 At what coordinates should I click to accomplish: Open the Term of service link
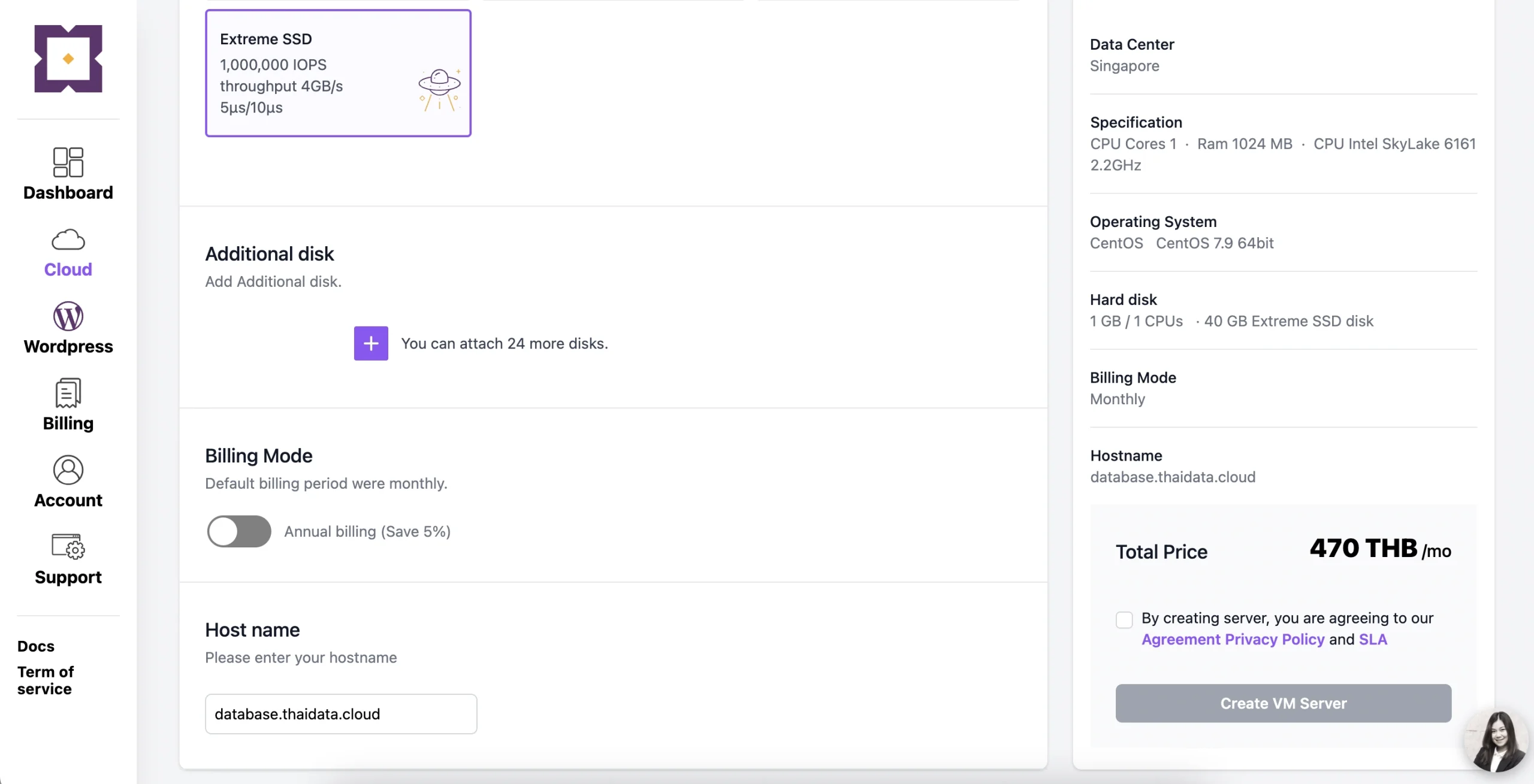(x=46, y=680)
